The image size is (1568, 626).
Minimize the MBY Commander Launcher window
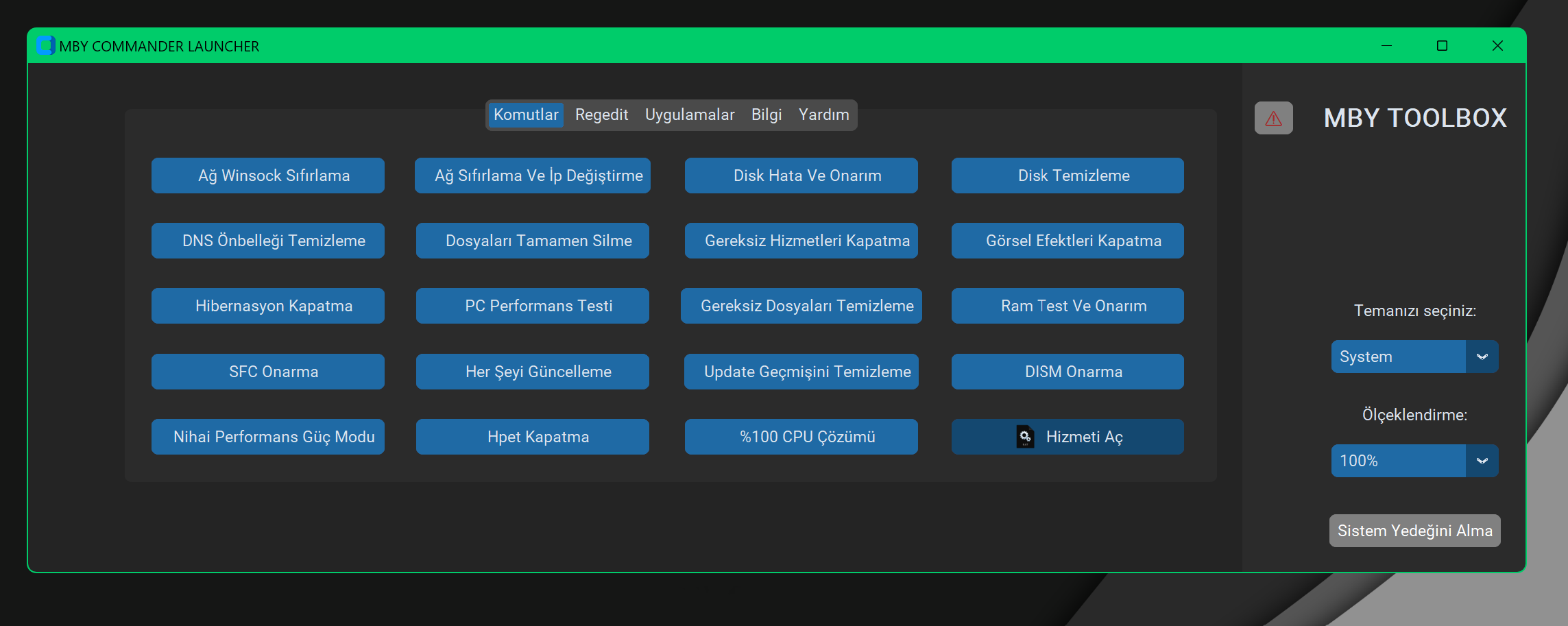[x=1386, y=46]
